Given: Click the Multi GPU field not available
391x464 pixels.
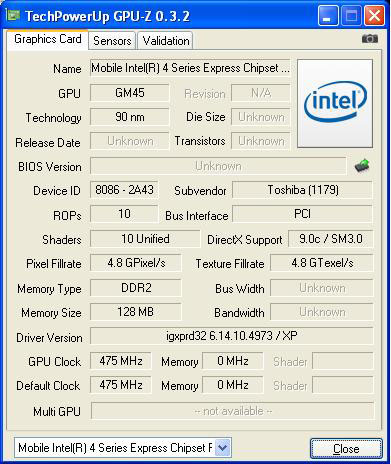Looking at the screenshot, I should (232, 411).
